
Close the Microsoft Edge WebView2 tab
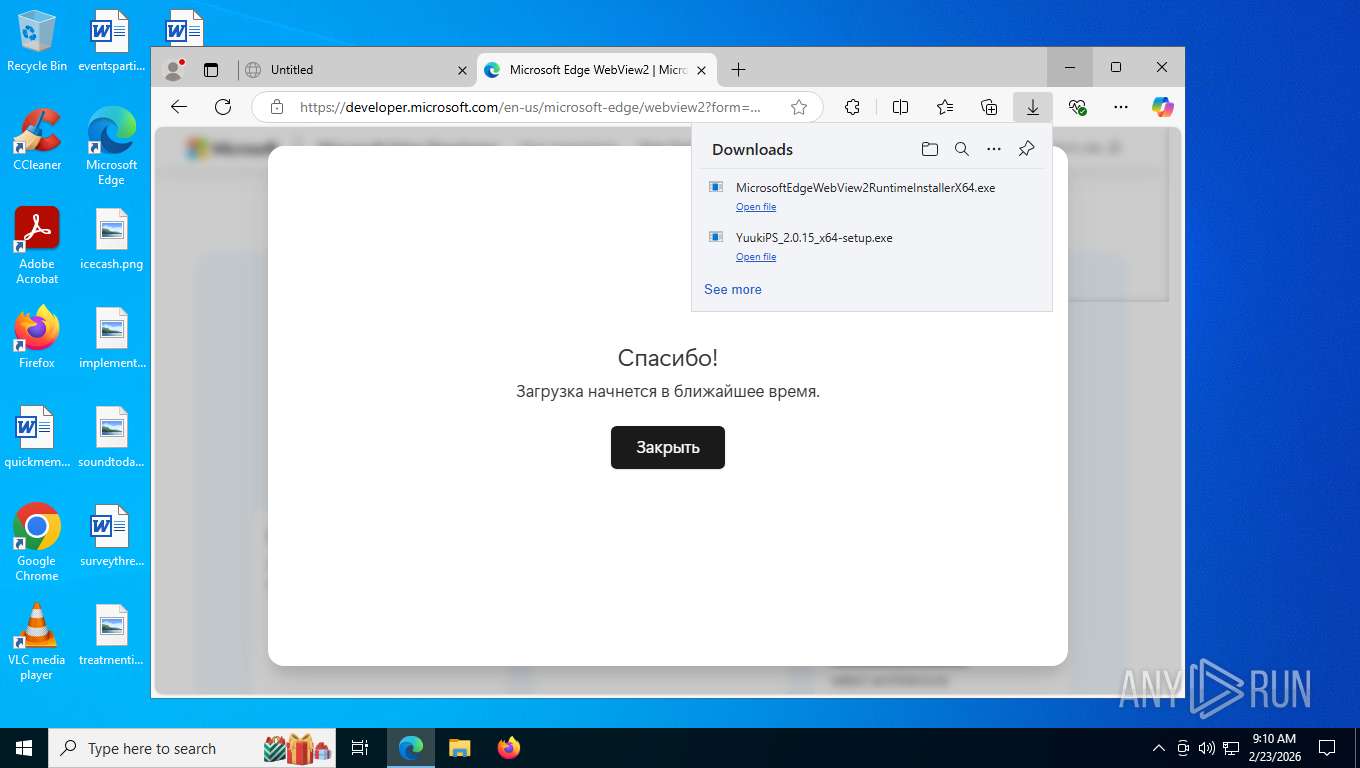(701, 70)
